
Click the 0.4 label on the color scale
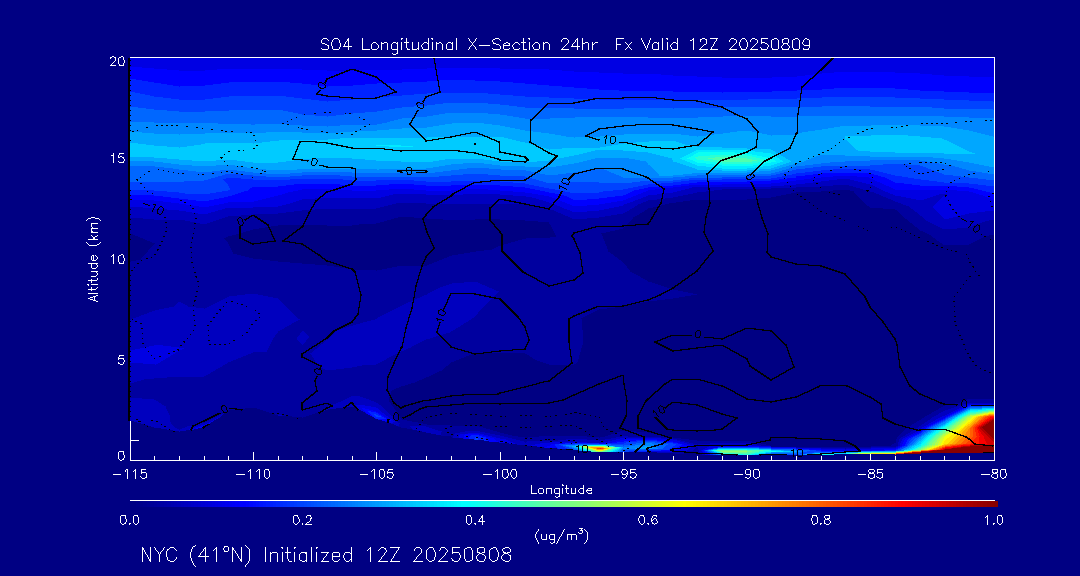(475, 520)
